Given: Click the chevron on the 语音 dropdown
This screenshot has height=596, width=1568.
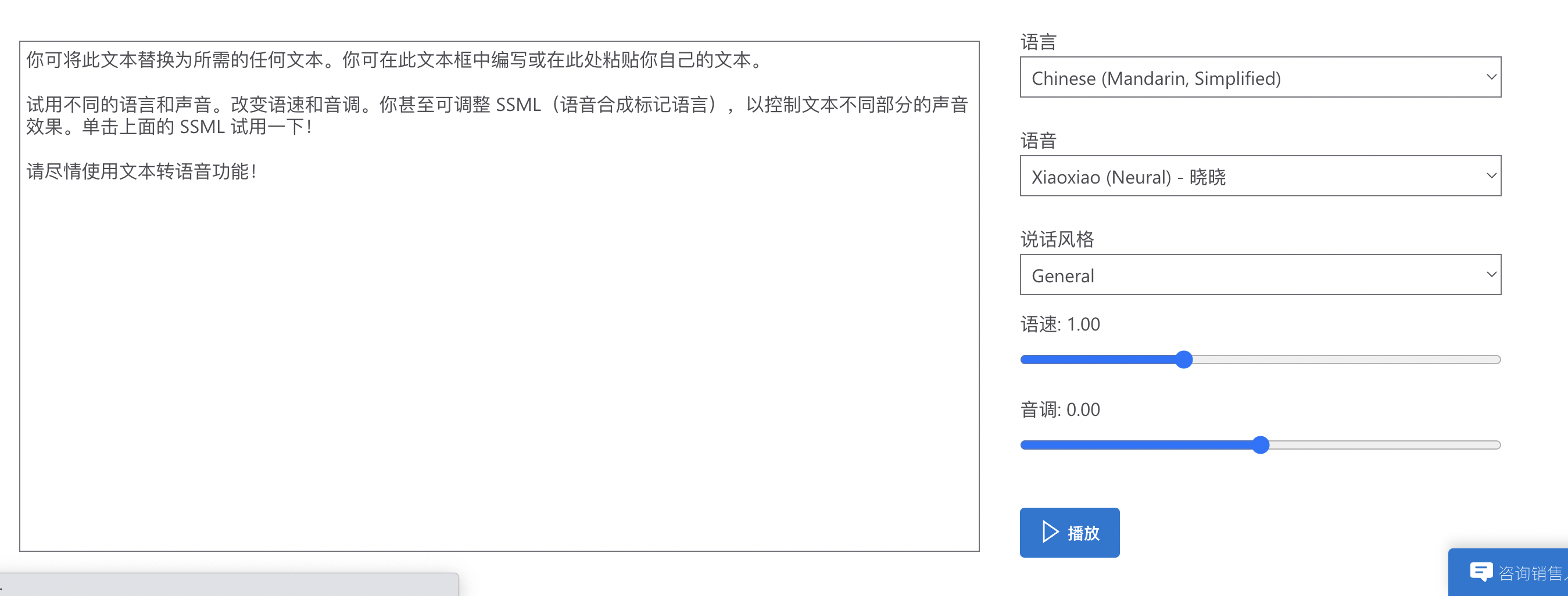Looking at the screenshot, I should point(1491,176).
